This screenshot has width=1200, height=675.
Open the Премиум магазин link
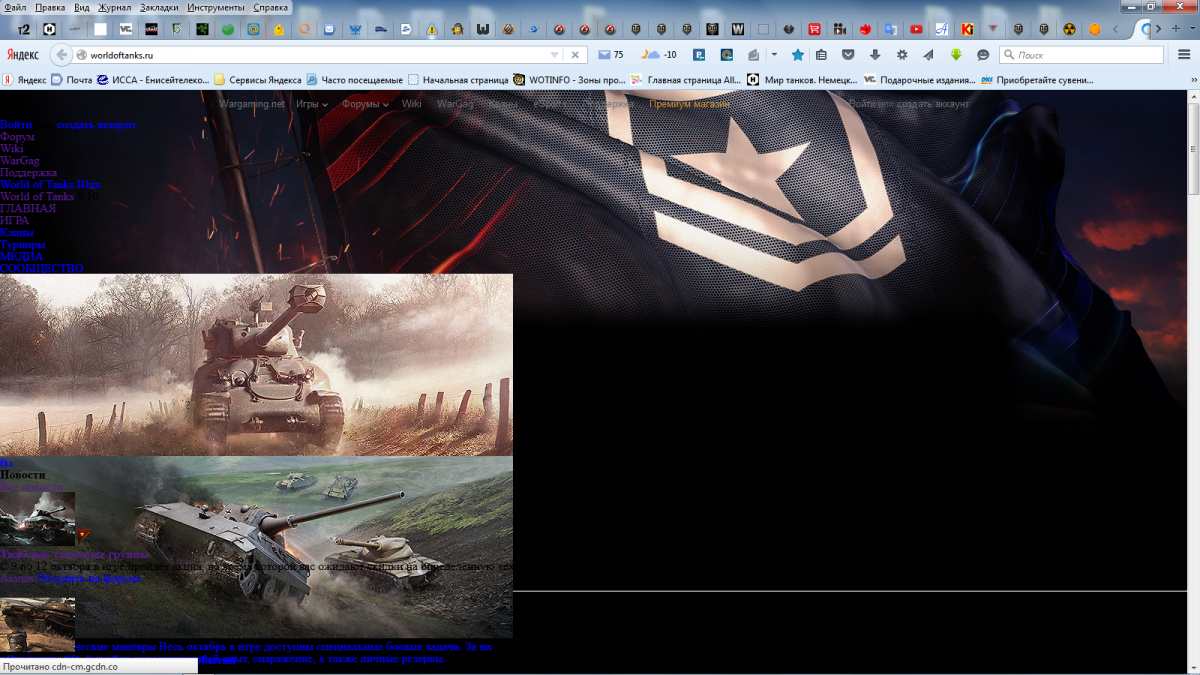pos(689,104)
